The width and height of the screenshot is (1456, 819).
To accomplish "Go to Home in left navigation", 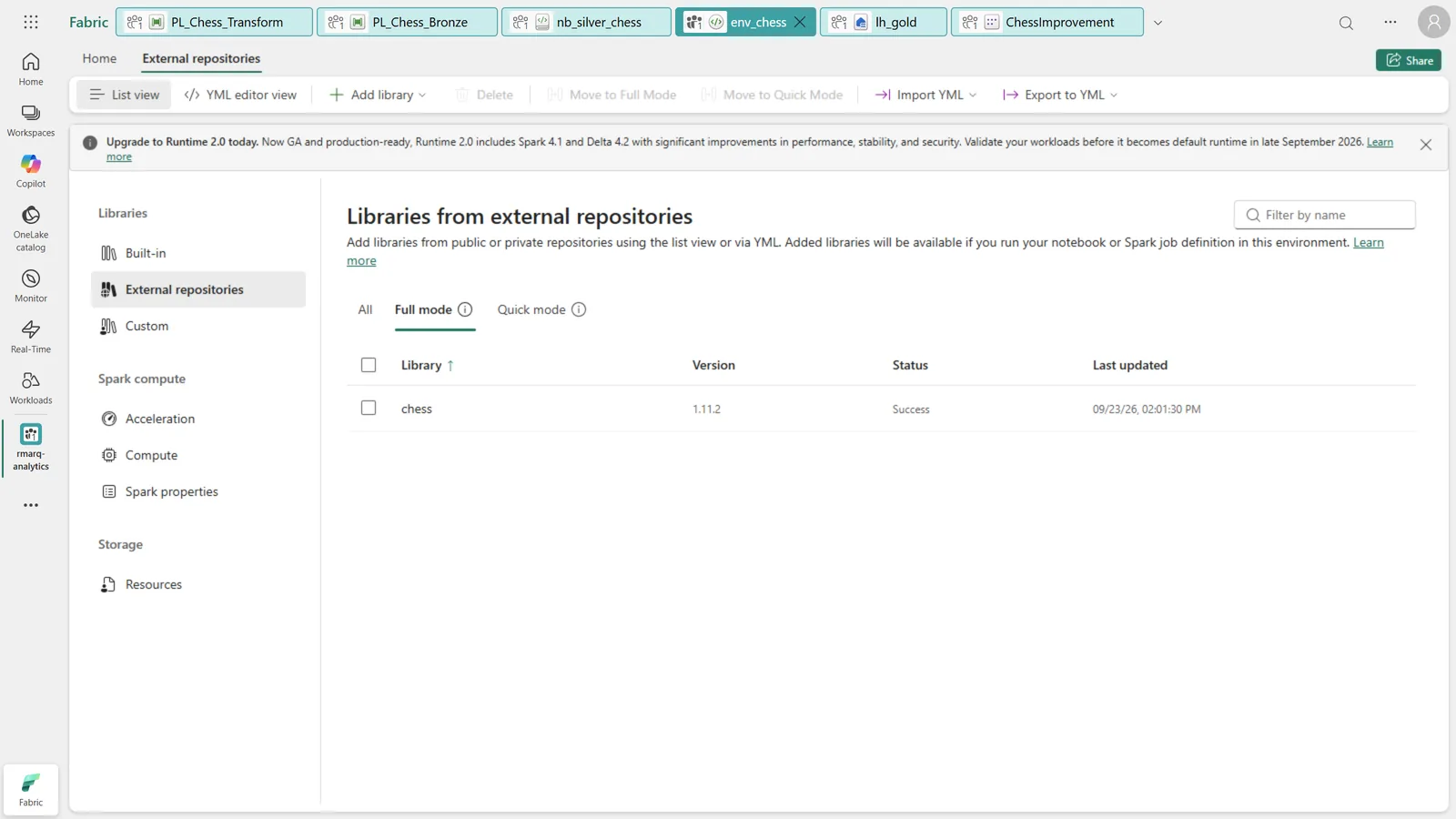I will click(x=31, y=69).
